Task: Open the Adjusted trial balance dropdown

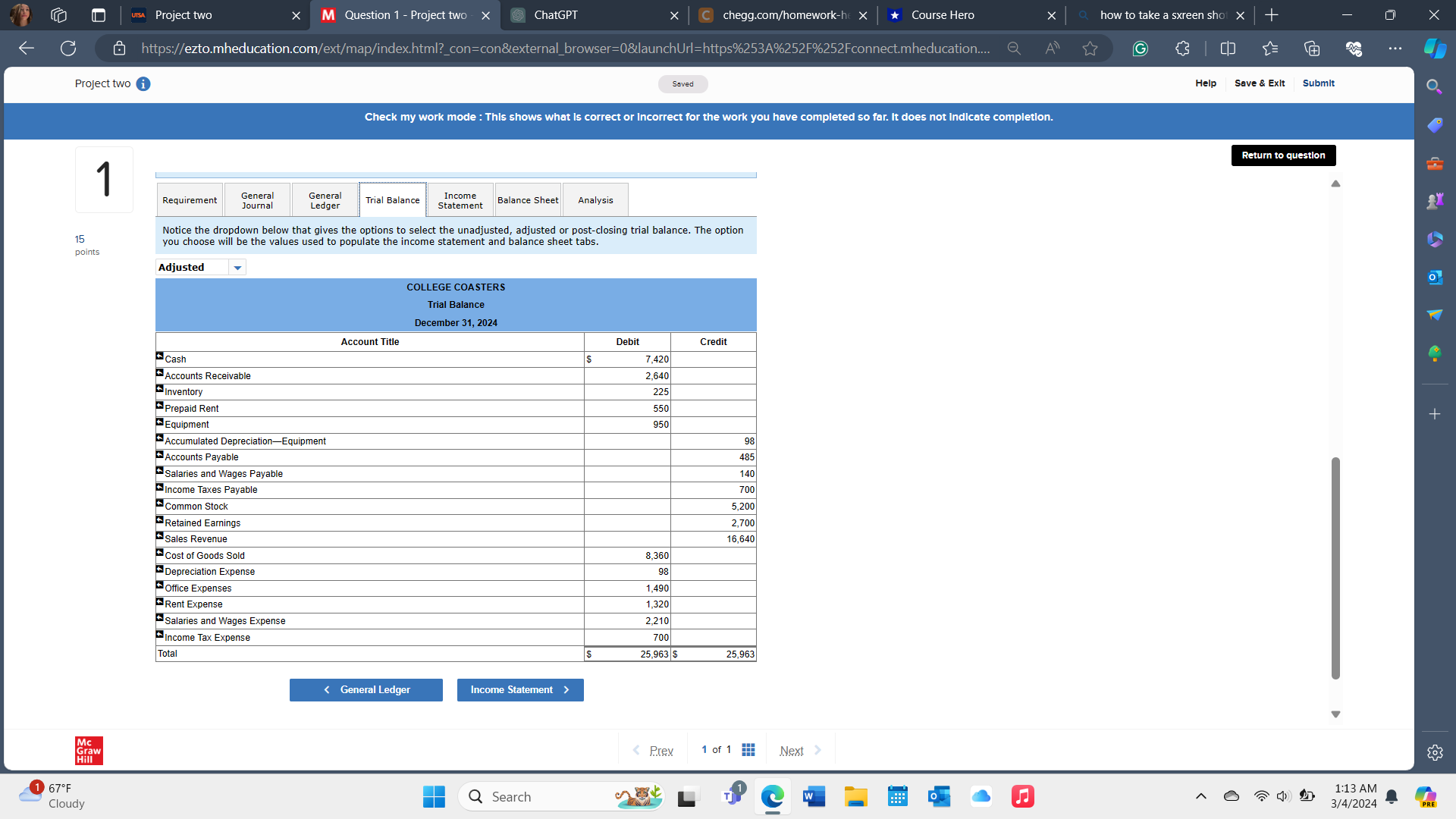Action: coord(237,268)
